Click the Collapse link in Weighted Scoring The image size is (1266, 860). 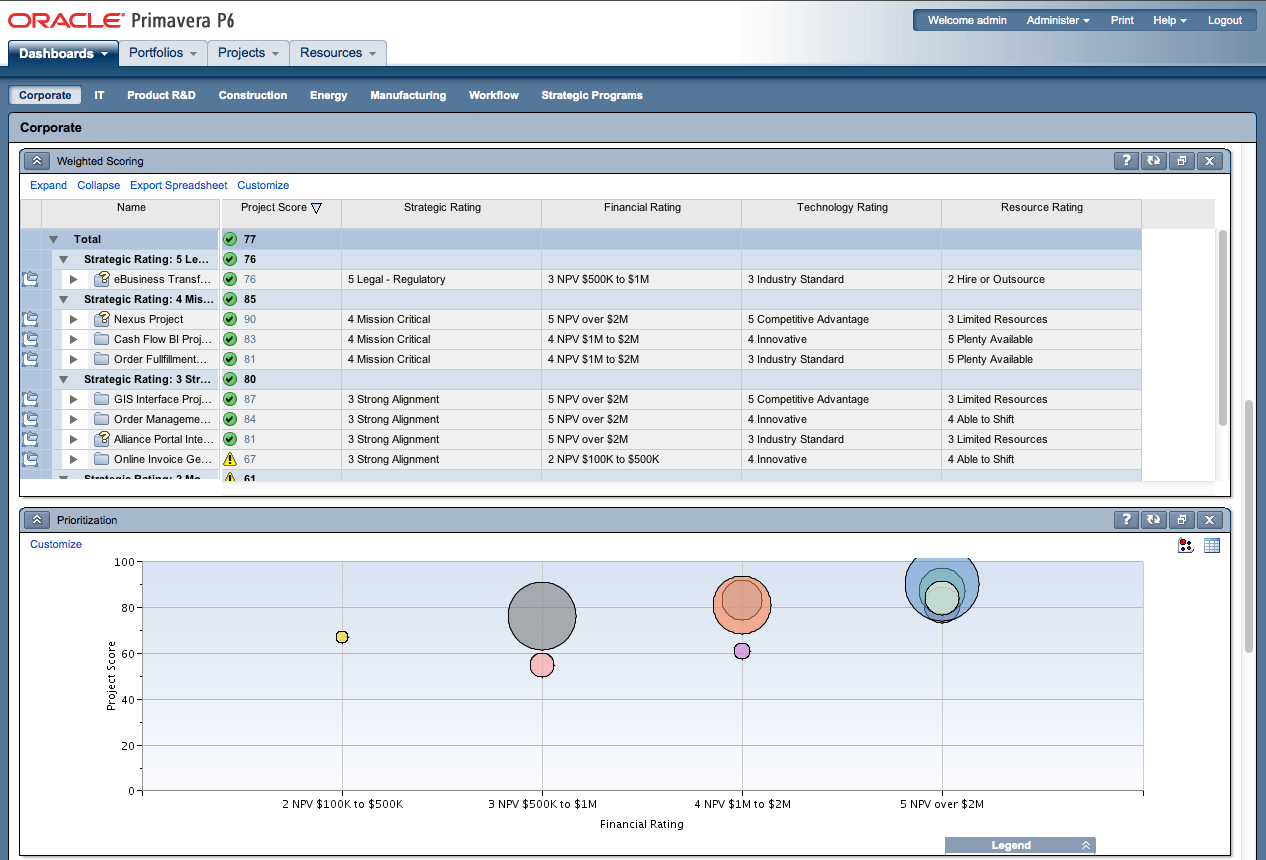pyautogui.click(x=98, y=185)
